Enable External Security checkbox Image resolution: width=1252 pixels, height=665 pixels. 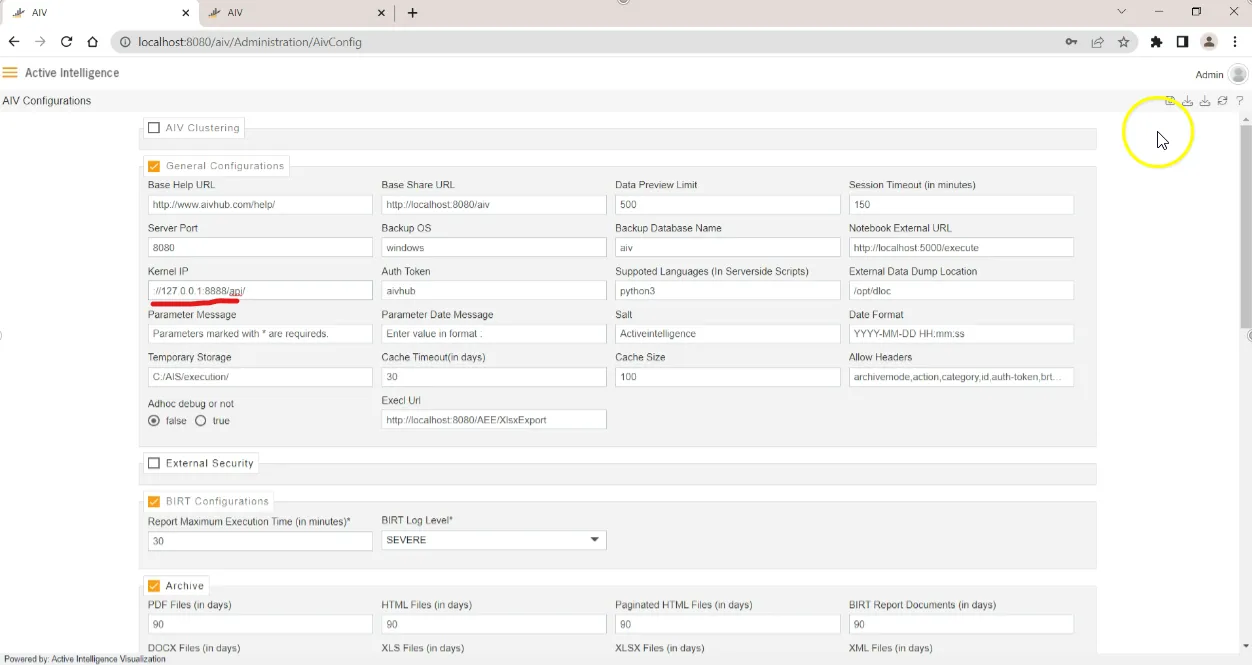click(x=154, y=463)
